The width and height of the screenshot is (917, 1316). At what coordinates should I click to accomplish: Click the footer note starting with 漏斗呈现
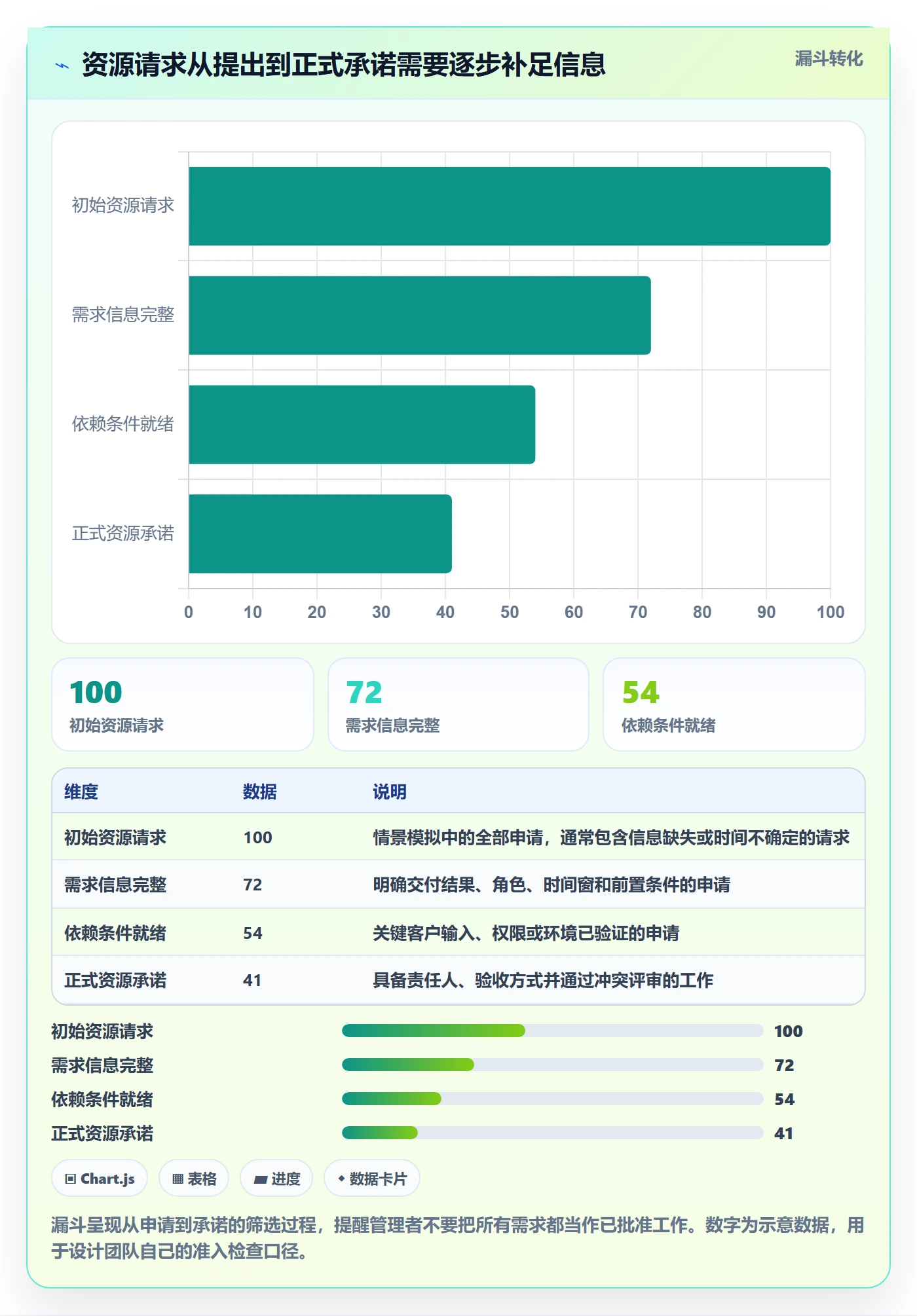[x=458, y=1238]
